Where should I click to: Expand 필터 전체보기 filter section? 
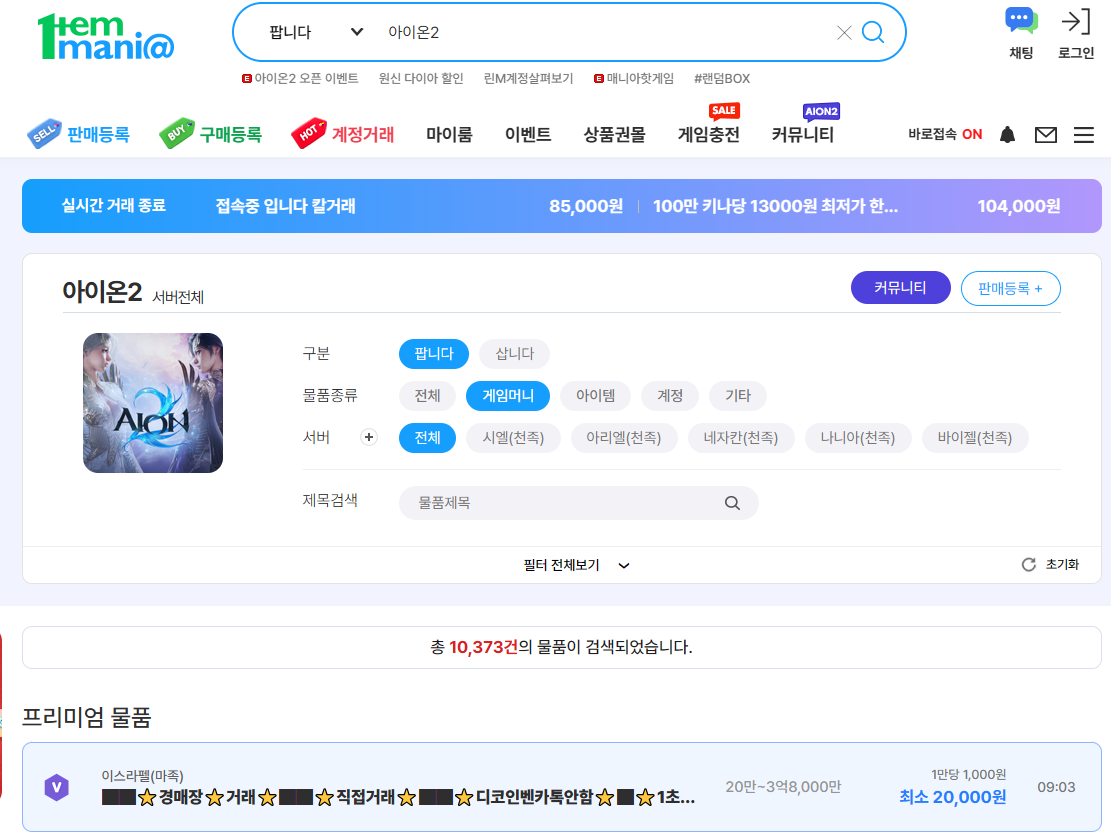coord(576,565)
